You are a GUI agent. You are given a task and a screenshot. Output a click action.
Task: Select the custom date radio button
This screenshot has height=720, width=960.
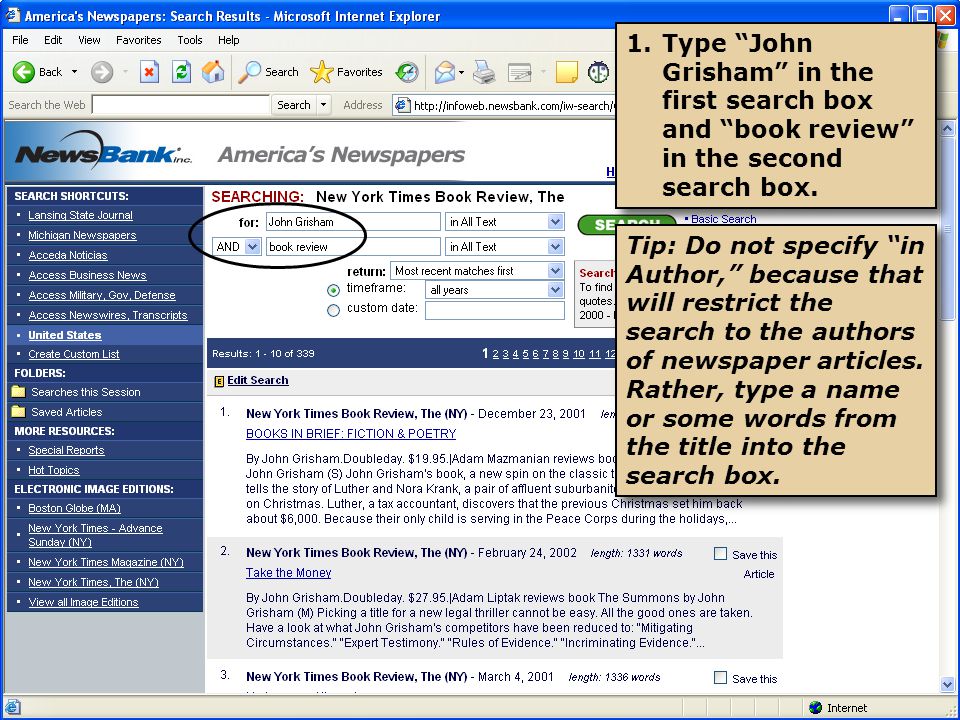pyautogui.click(x=333, y=310)
